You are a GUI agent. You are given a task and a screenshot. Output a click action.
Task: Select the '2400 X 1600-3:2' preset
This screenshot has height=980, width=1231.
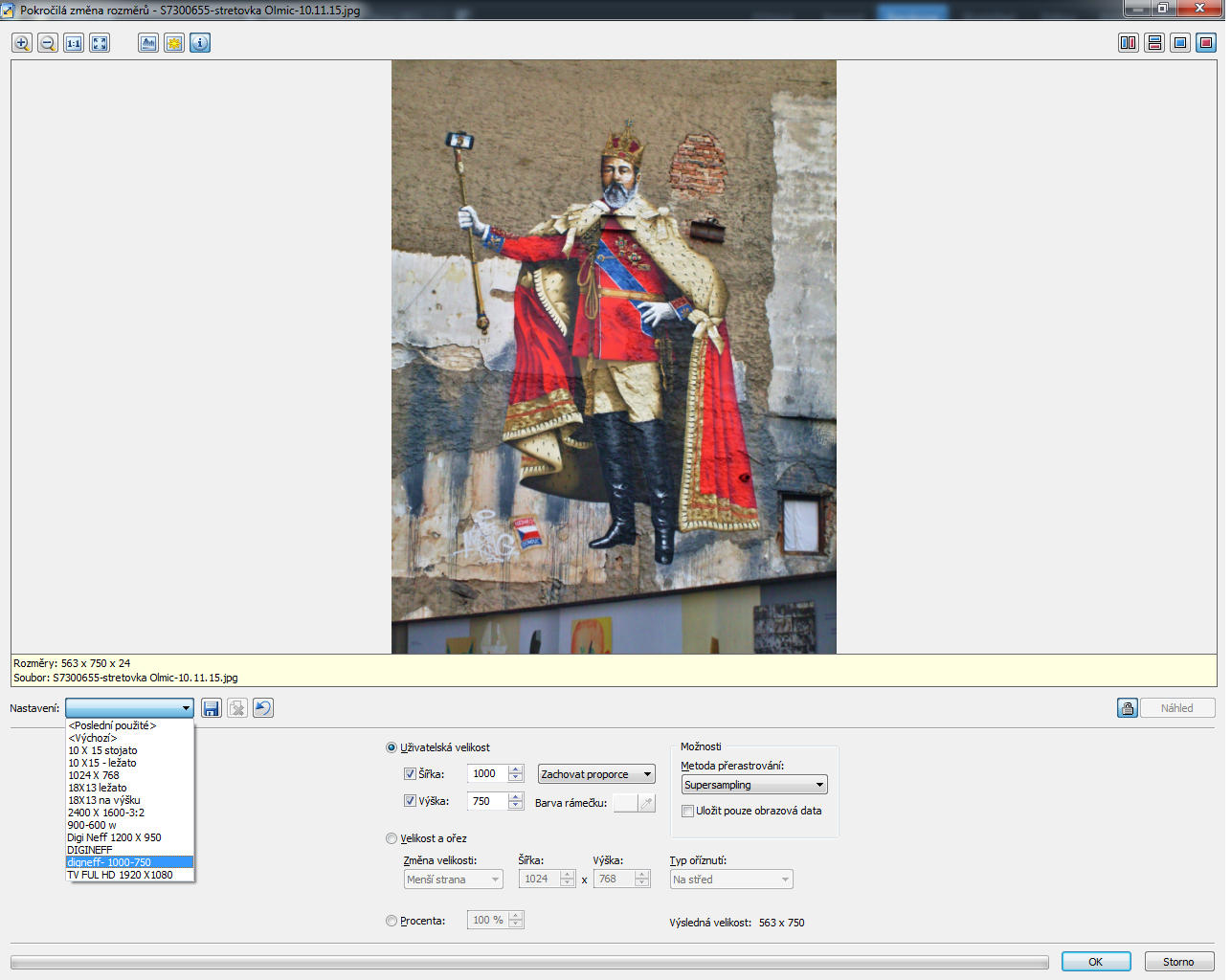click(106, 813)
